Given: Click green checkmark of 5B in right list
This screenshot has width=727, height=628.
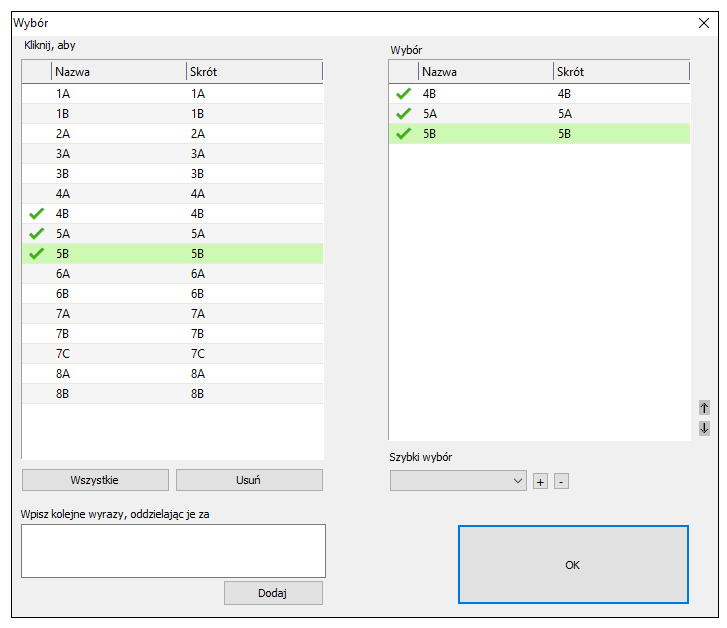Looking at the screenshot, I should click(404, 134).
